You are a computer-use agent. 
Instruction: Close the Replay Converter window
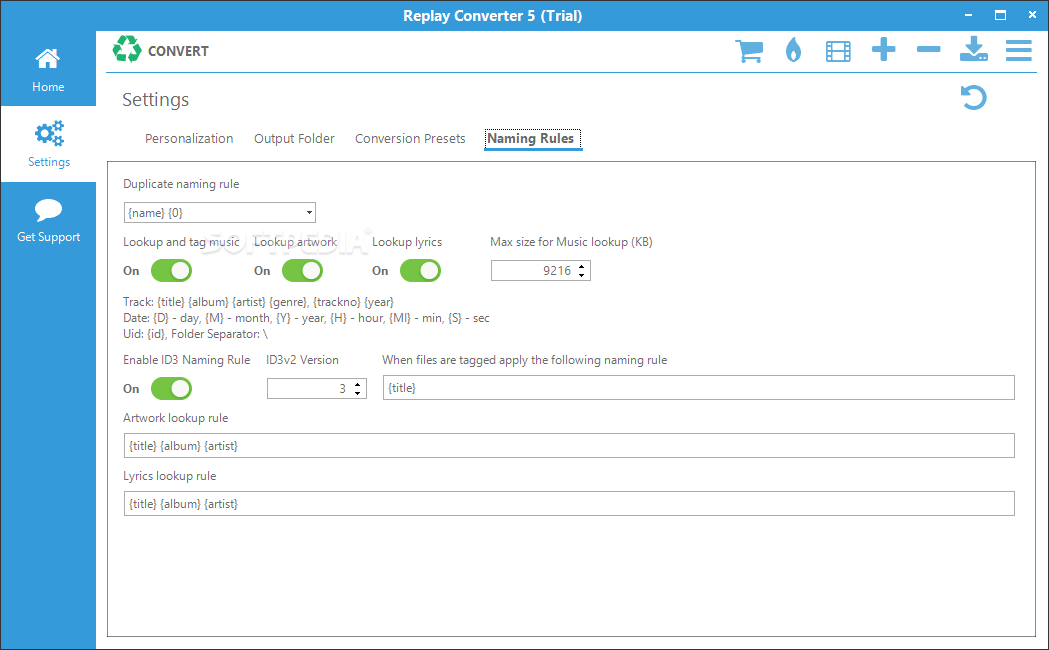pyautogui.click(x=1032, y=15)
